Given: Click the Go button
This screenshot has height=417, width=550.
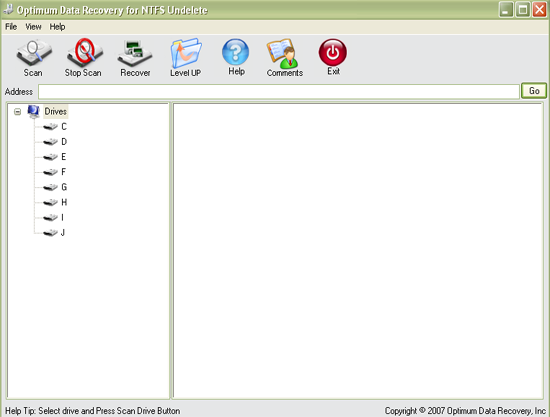Looking at the screenshot, I should 534,91.
